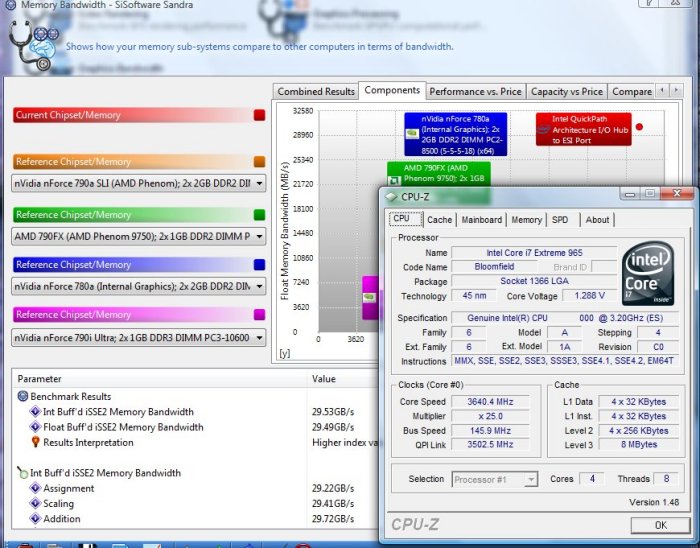Click the Multiplier x 25.0 field
The image size is (700, 548).
[x=490, y=416]
